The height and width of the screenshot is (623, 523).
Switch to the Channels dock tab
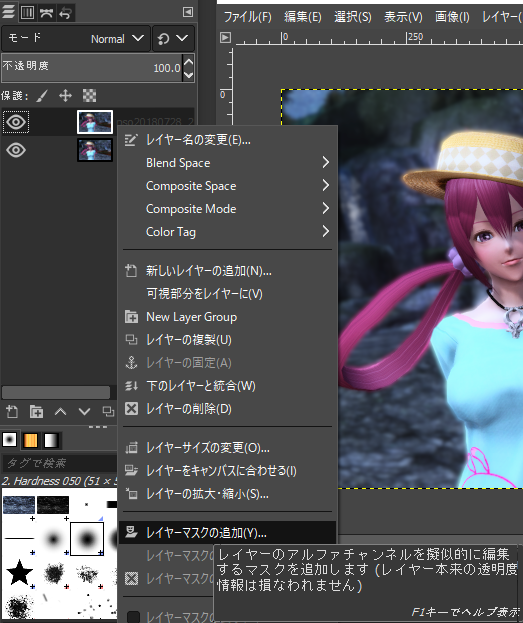coord(27,13)
